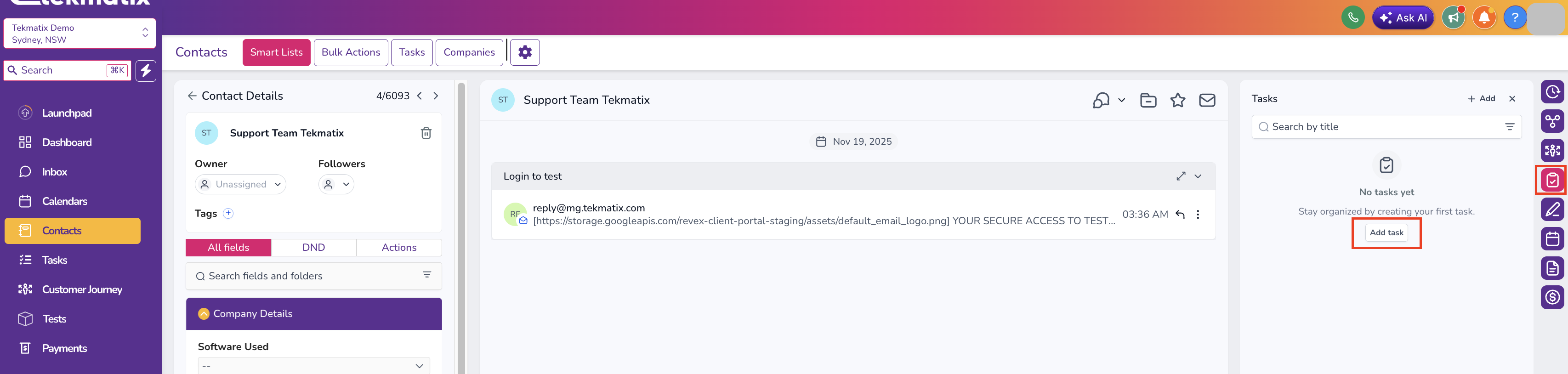Reply to the email with arrow icon
Screen dimensions: 1568x374
point(1180,215)
